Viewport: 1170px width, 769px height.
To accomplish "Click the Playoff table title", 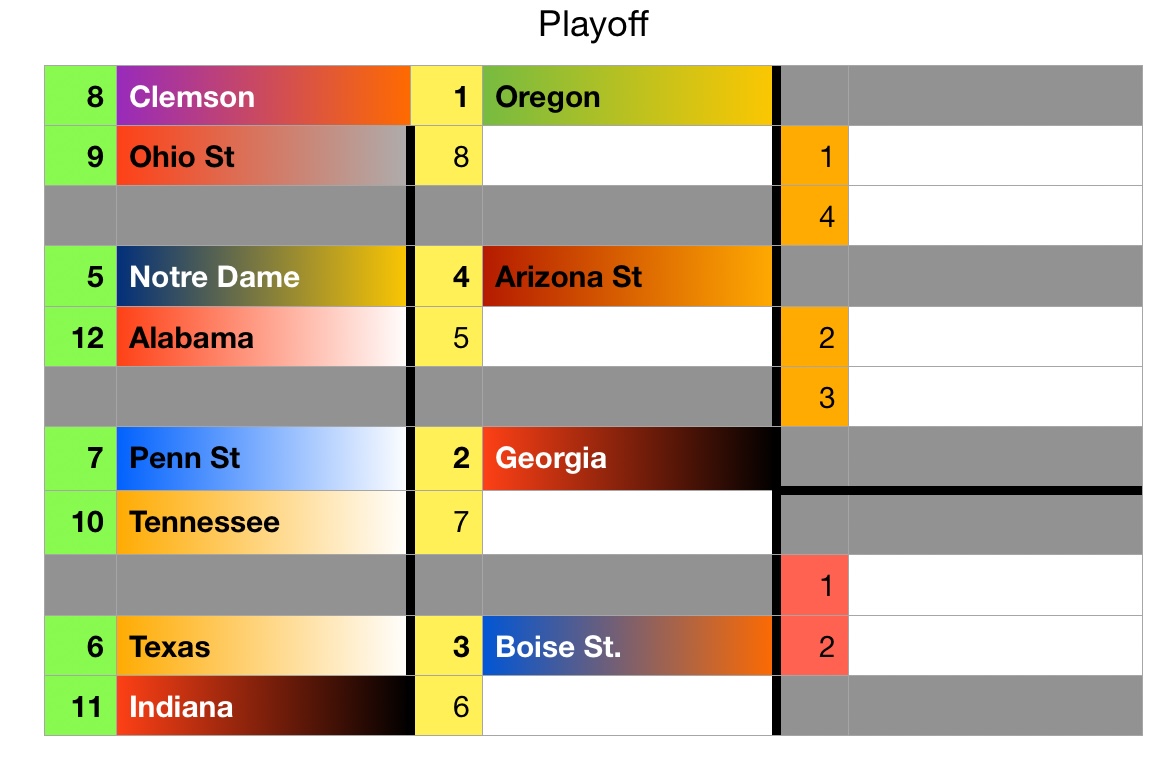I will pos(593,24).
